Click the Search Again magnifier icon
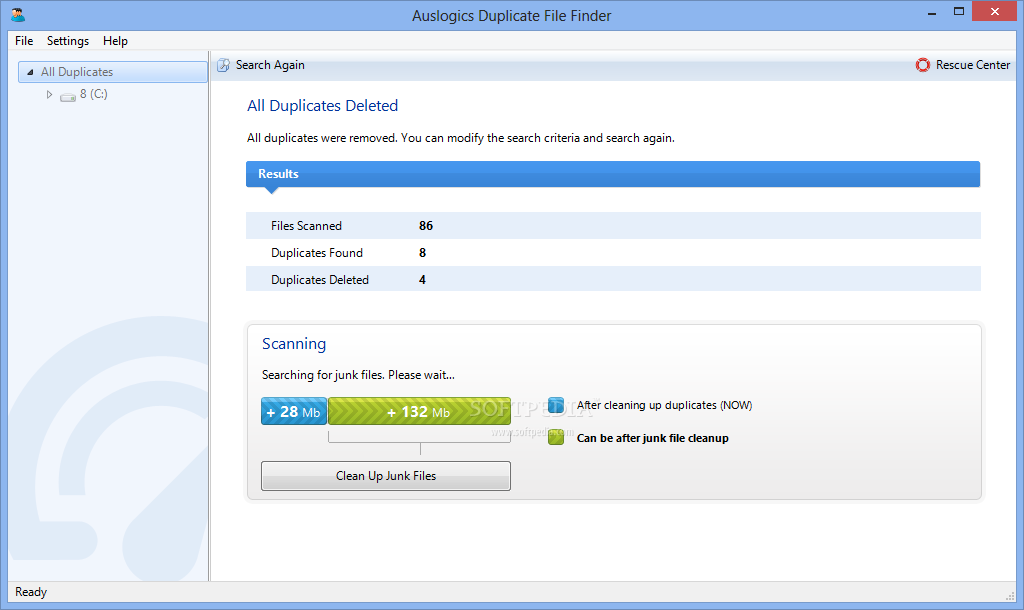The image size is (1024, 610). click(x=223, y=65)
